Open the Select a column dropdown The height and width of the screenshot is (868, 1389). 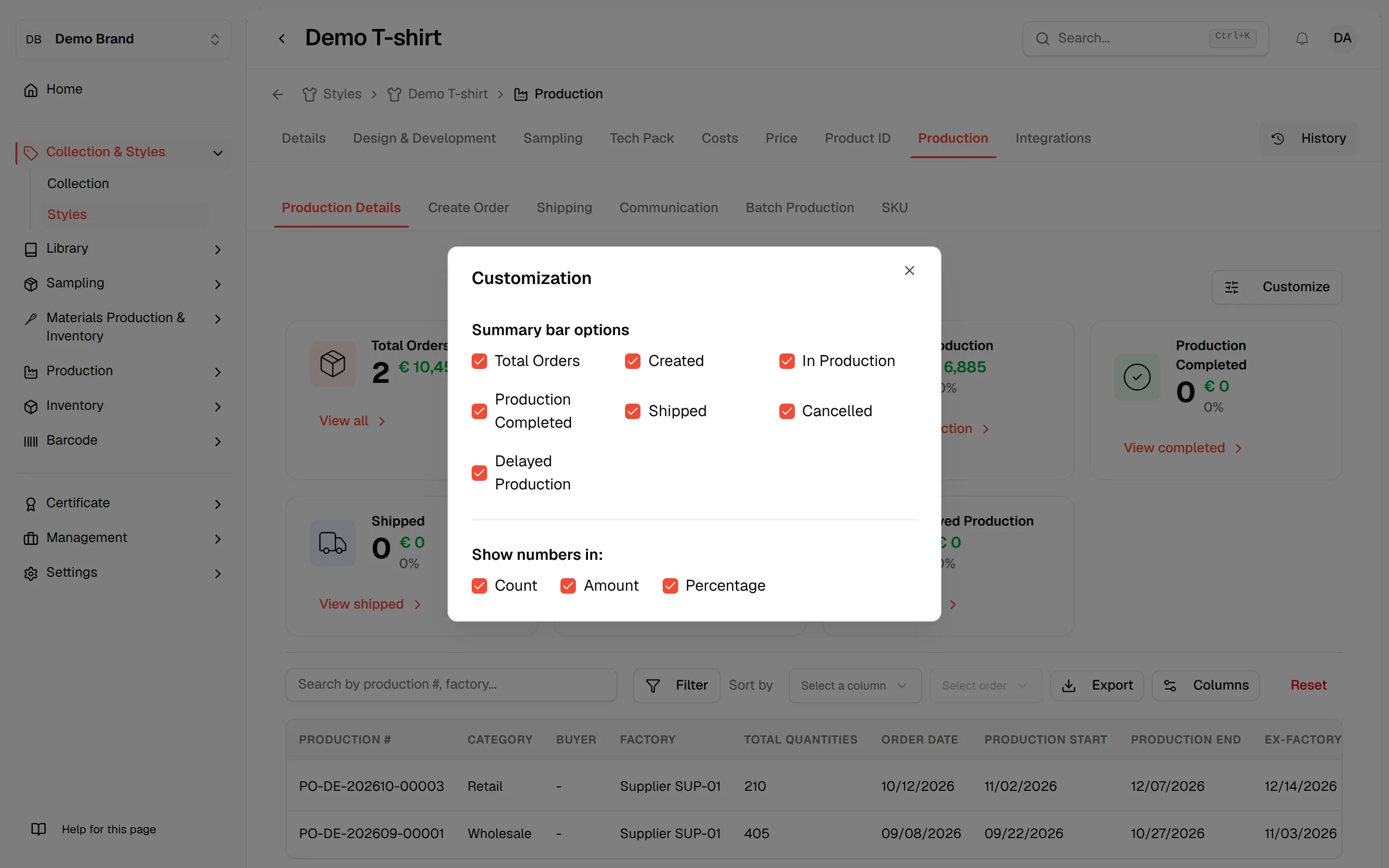coord(855,685)
